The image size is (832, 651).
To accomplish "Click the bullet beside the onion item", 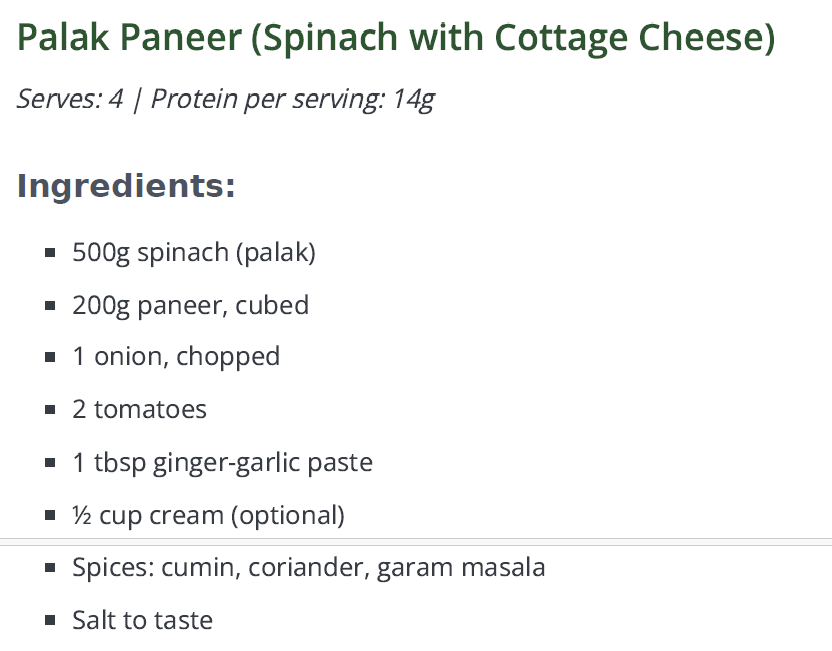I will [50, 357].
